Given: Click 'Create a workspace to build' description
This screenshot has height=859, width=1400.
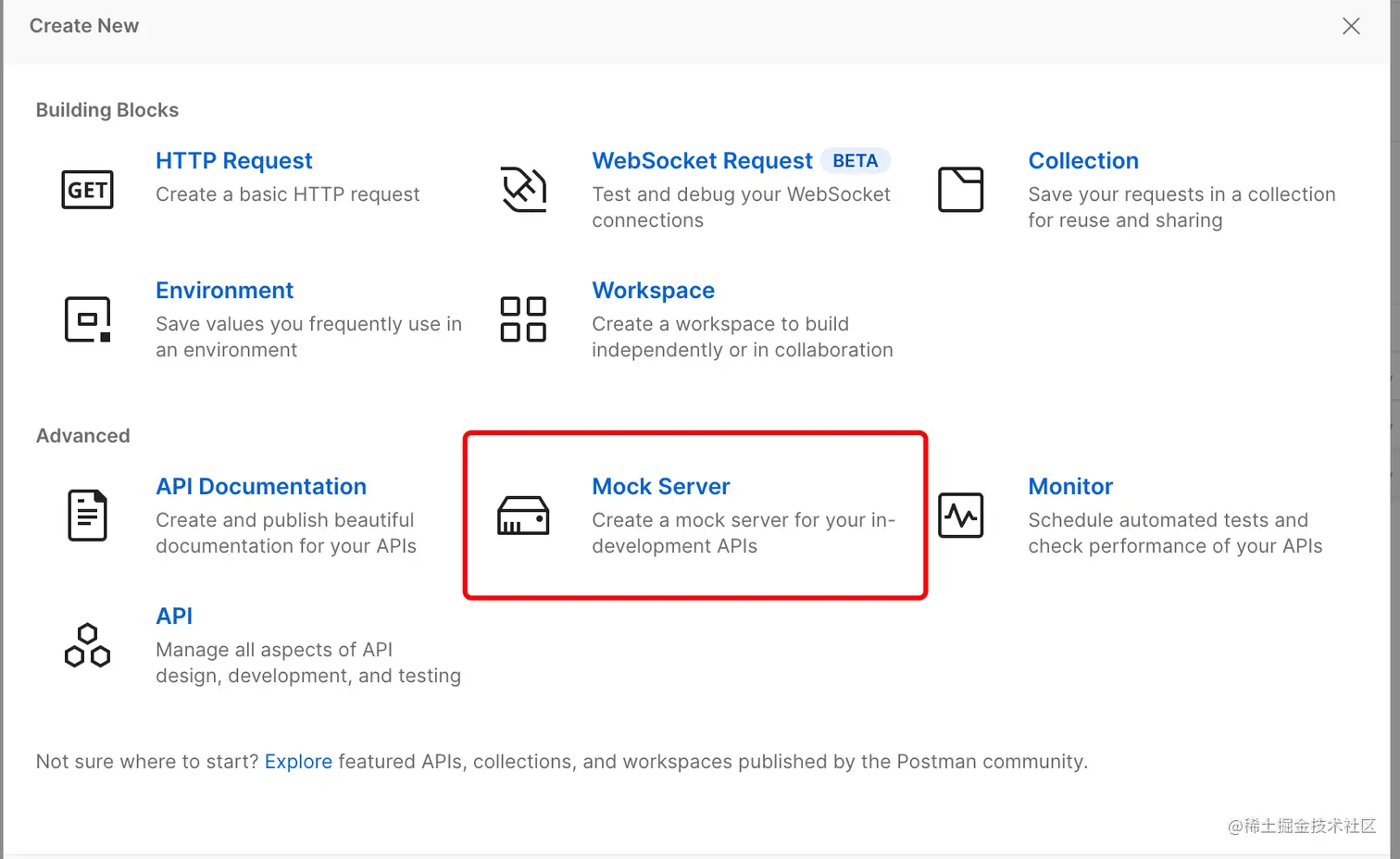Looking at the screenshot, I should click(x=743, y=337).
